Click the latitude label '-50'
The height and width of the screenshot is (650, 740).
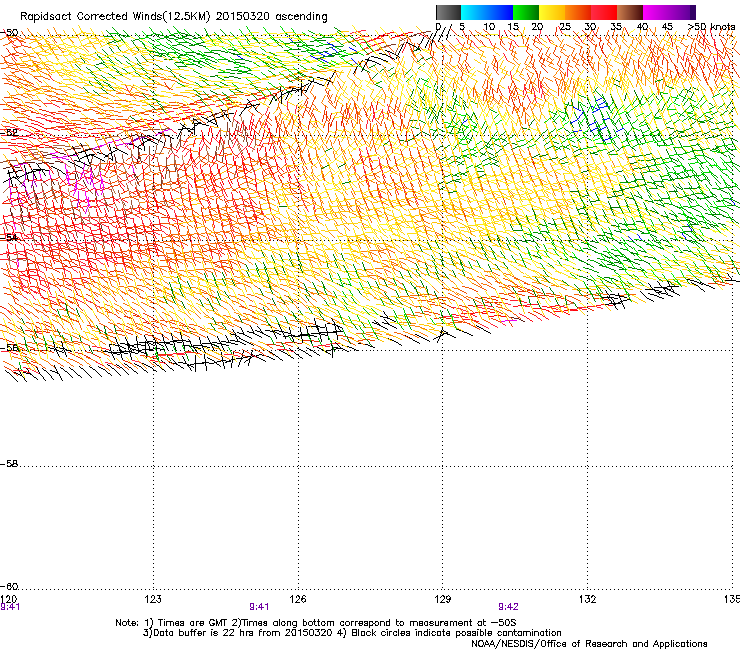tap(10, 33)
